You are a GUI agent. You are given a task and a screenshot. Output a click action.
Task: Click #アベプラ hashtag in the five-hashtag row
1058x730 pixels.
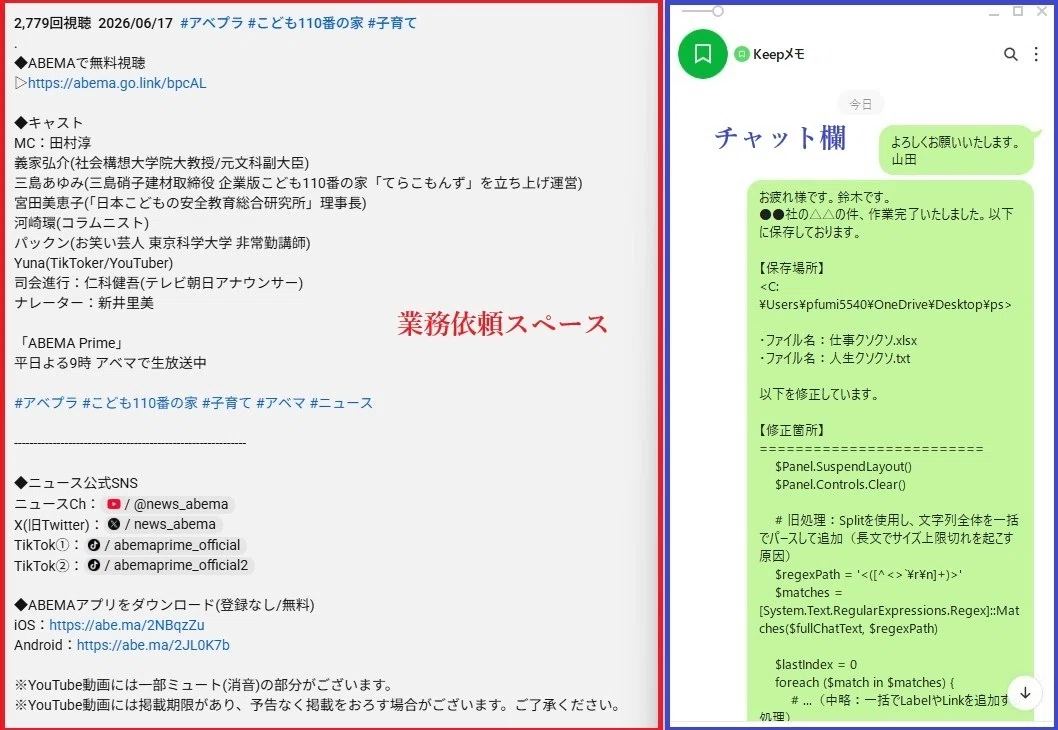pos(46,403)
